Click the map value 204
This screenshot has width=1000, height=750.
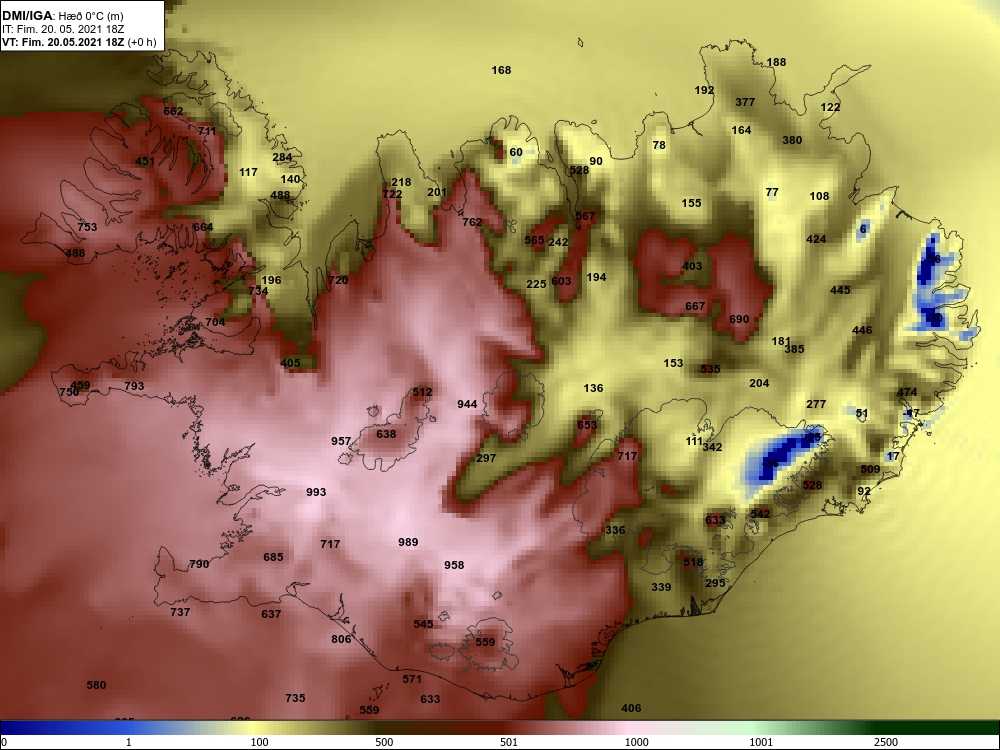(759, 383)
